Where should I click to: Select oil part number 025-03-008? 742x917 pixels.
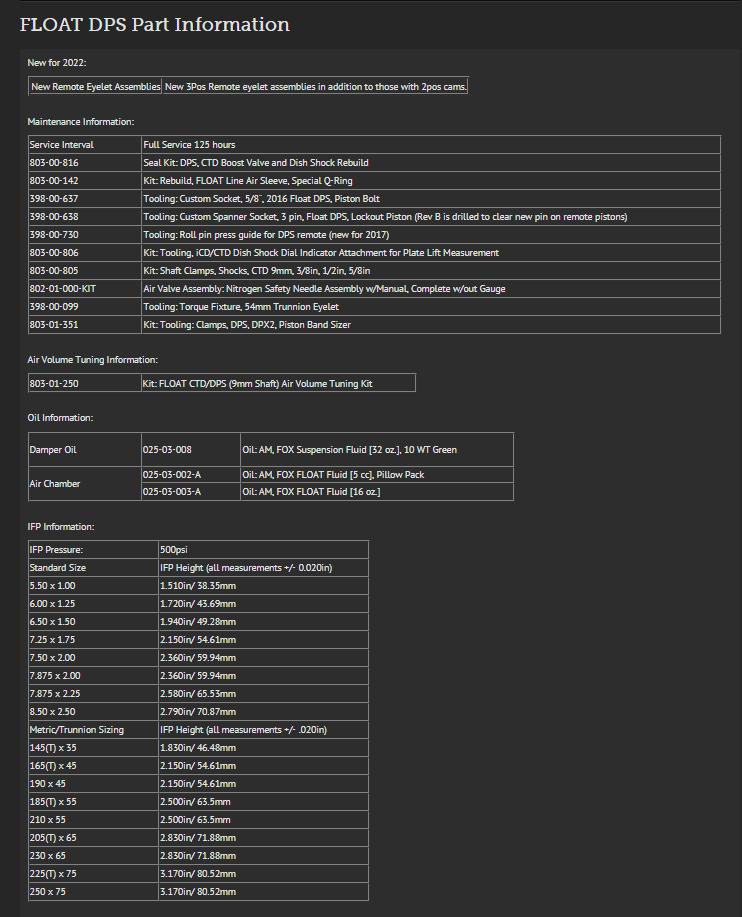(x=167, y=450)
